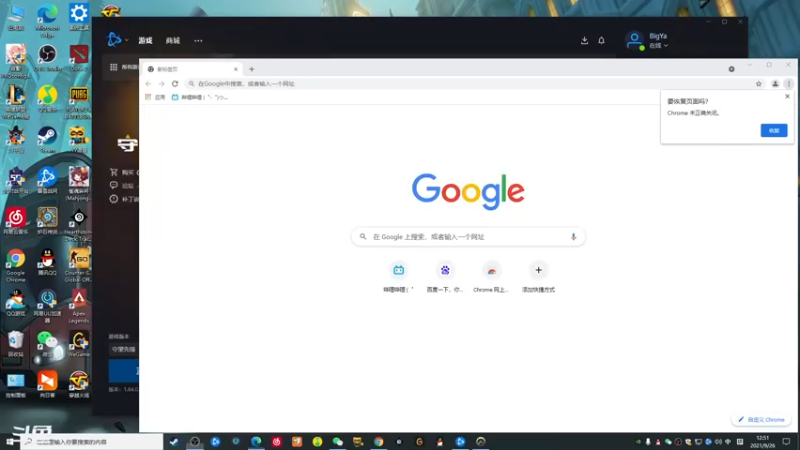Open the game version dropdown in Battle.net

pyautogui.click(x=123, y=349)
